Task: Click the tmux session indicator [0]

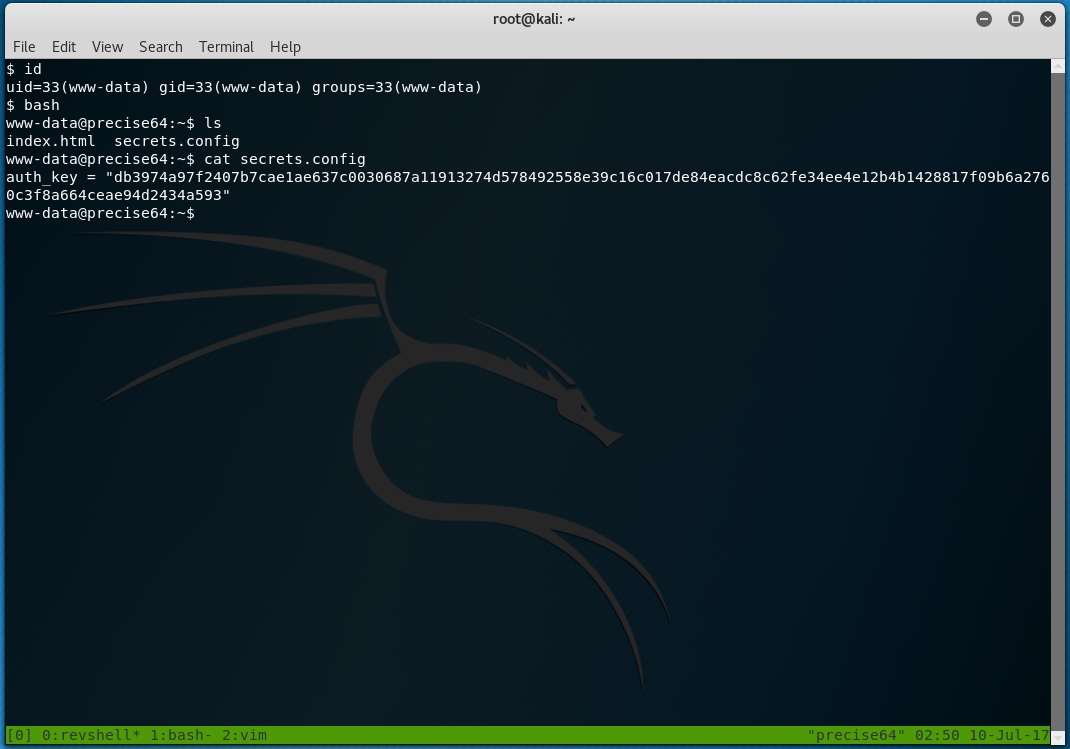Action: 19,735
